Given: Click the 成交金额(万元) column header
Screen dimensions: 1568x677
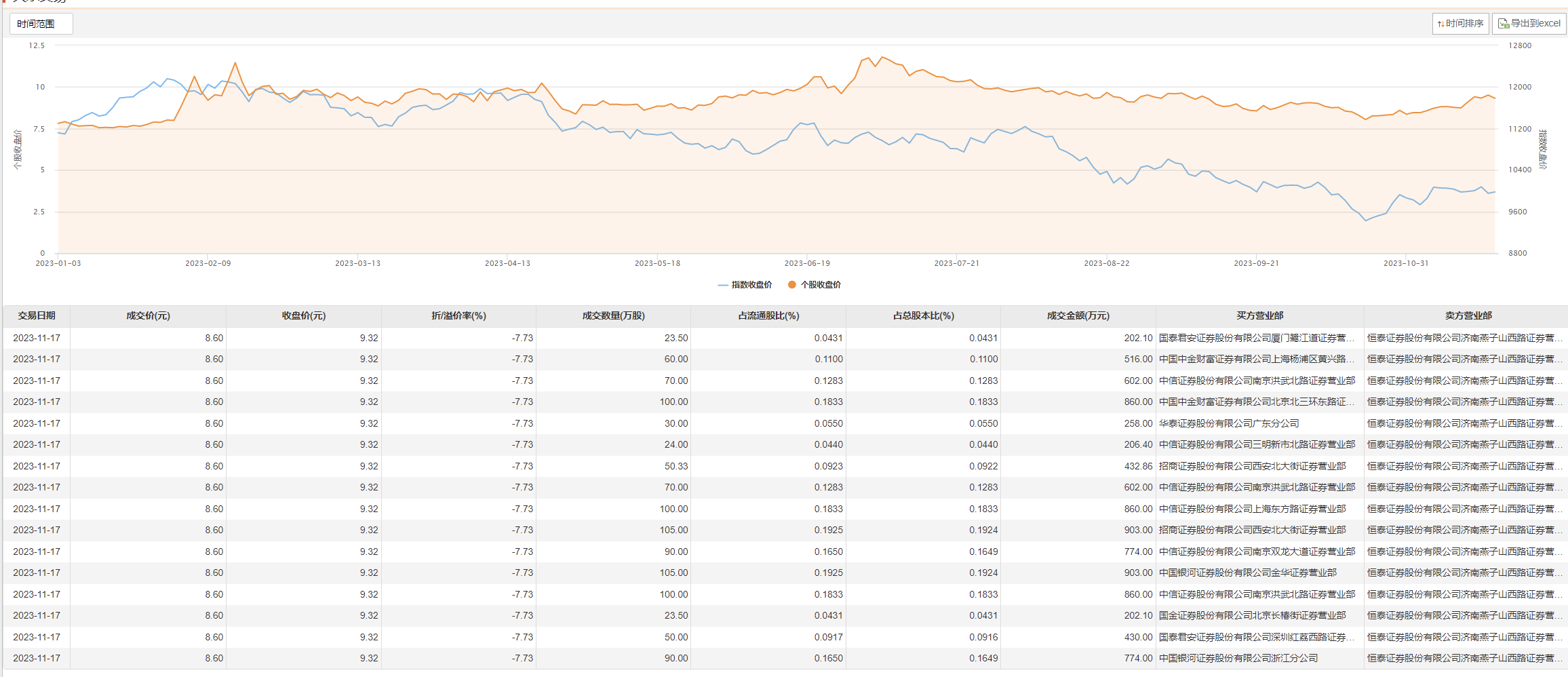Looking at the screenshot, I should tap(1078, 316).
